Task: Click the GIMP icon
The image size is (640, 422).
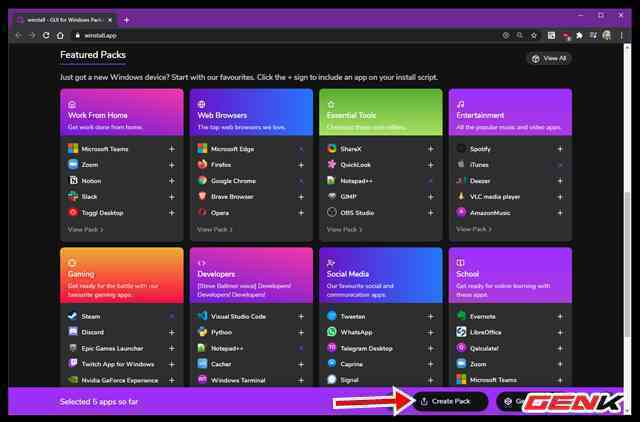Action: click(x=332, y=196)
